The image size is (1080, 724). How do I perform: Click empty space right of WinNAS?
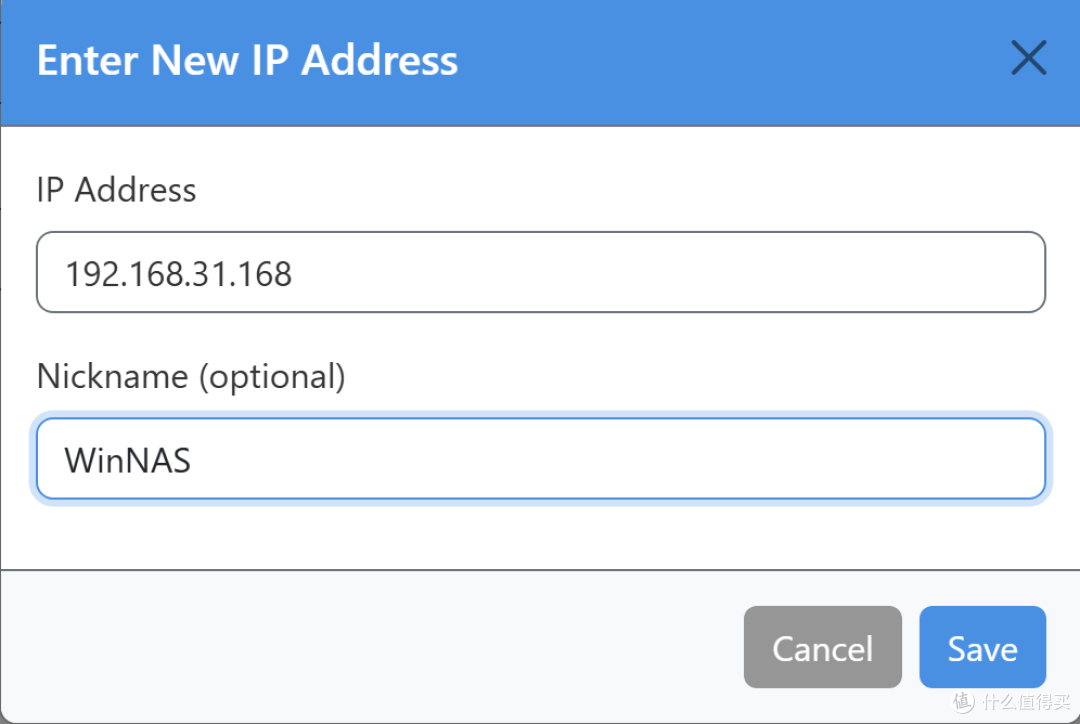click(620, 459)
